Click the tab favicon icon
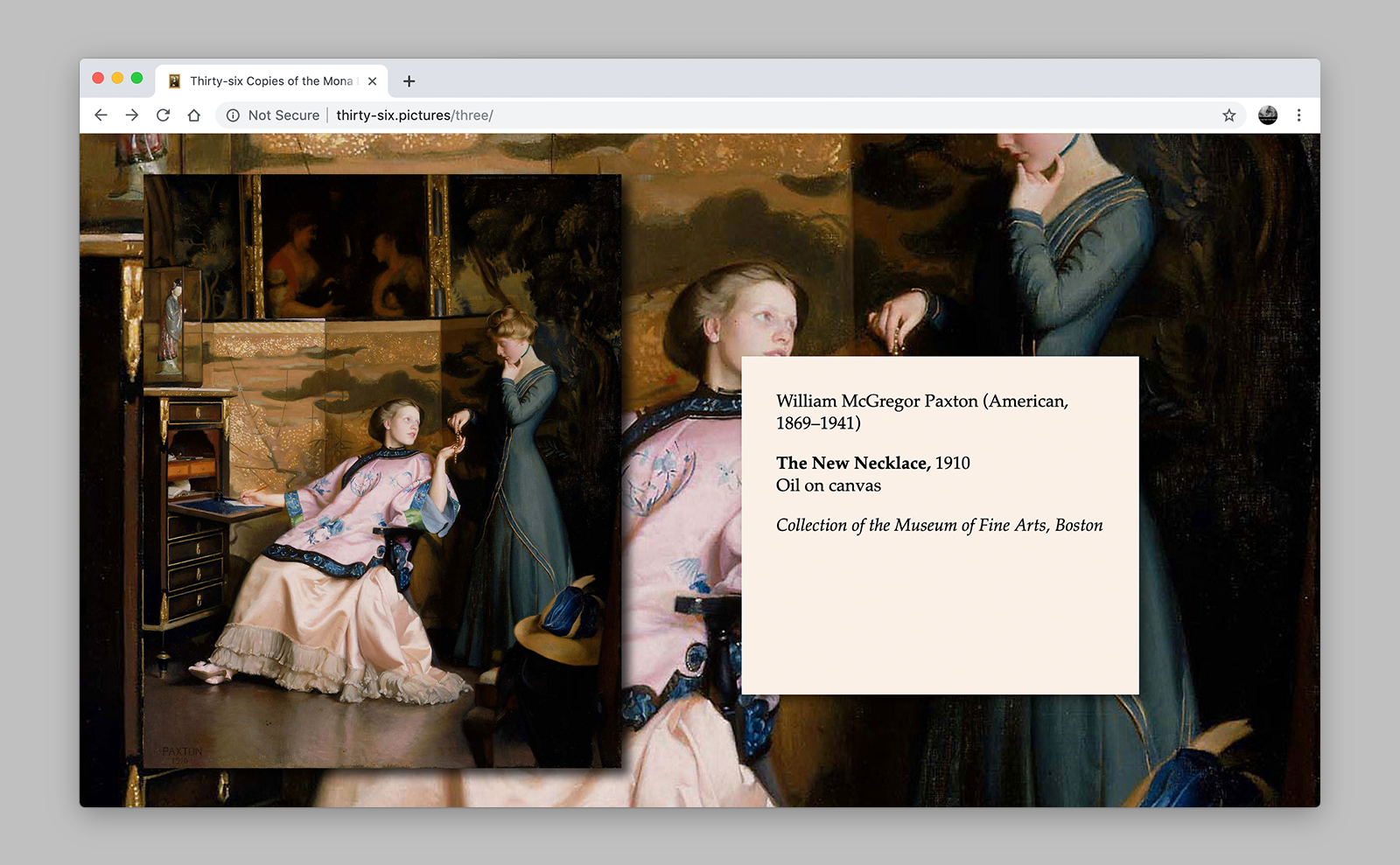Screen dimensions: 1400x865 coord(174,81)
